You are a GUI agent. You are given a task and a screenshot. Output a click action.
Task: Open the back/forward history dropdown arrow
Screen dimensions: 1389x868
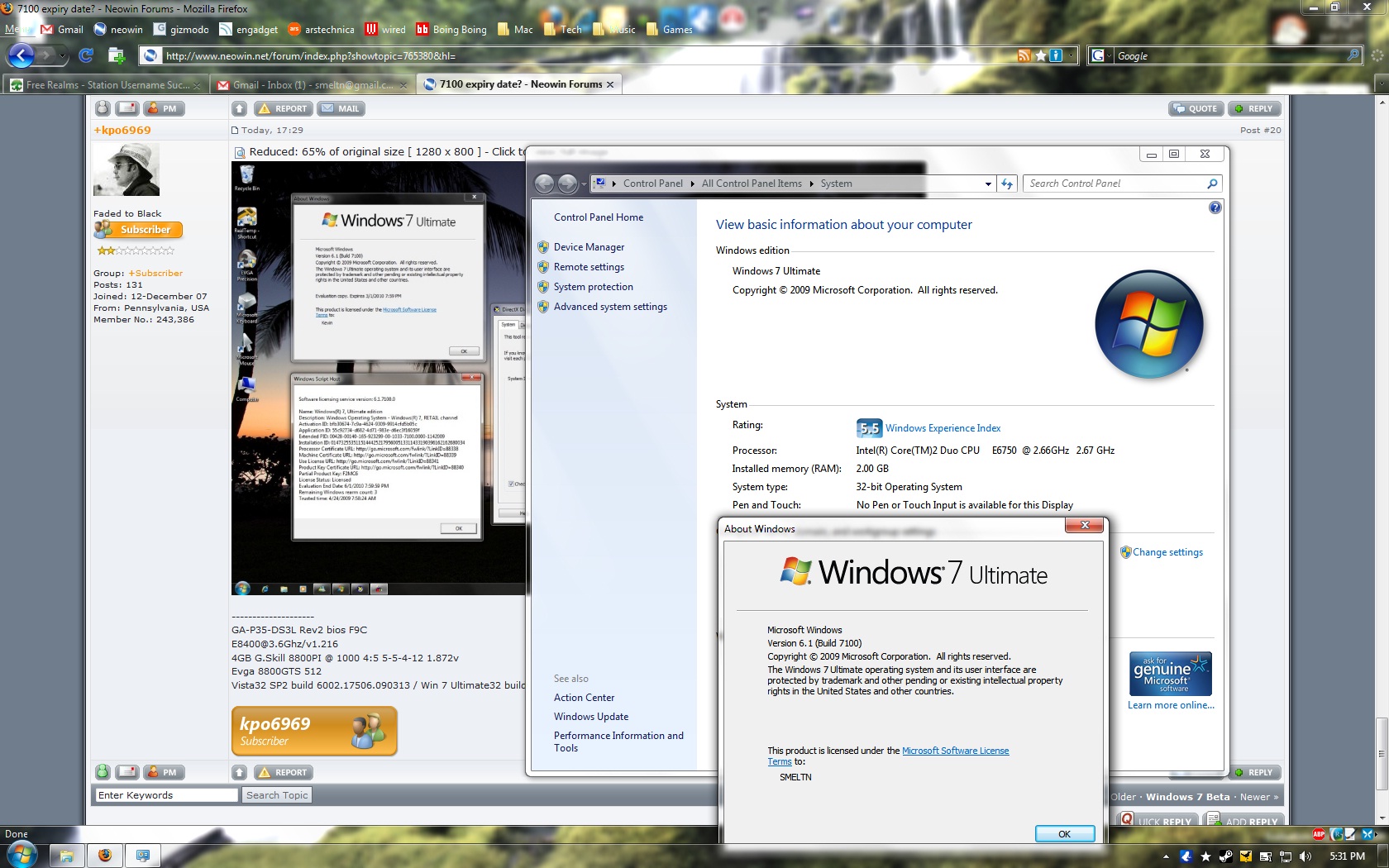point(61,55)
